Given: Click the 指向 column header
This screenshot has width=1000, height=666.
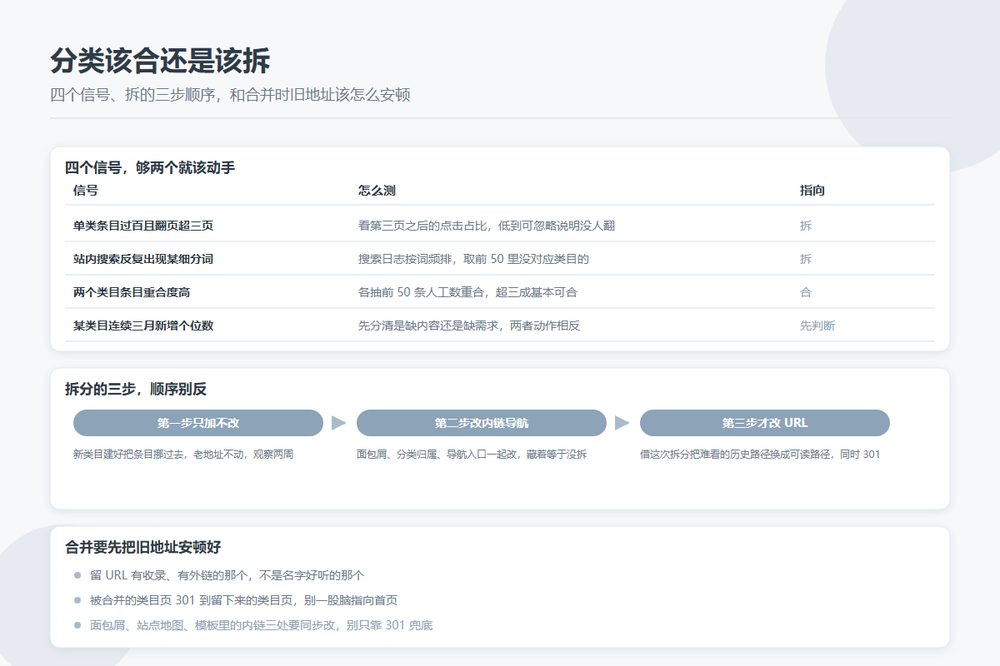Looking at the screenshot, I should pyautogui.click(x=812, y=190).
